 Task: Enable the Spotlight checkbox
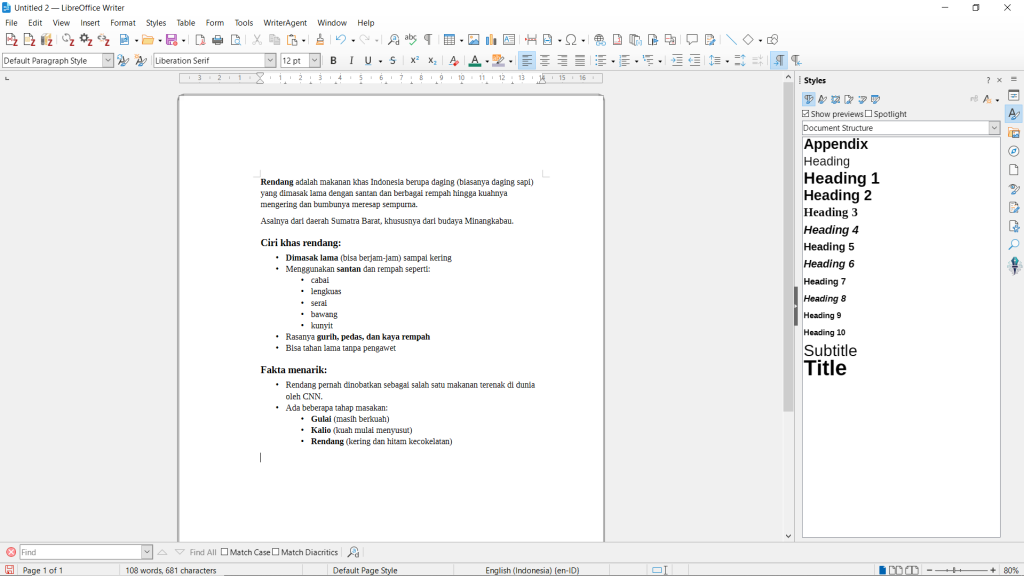coord(869,114)
